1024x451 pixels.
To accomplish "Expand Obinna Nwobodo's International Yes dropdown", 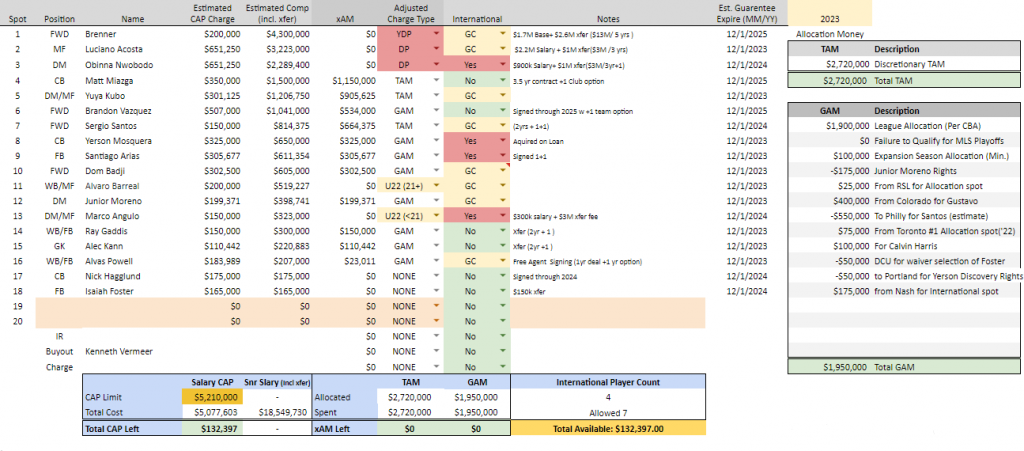I will [500, 63].
